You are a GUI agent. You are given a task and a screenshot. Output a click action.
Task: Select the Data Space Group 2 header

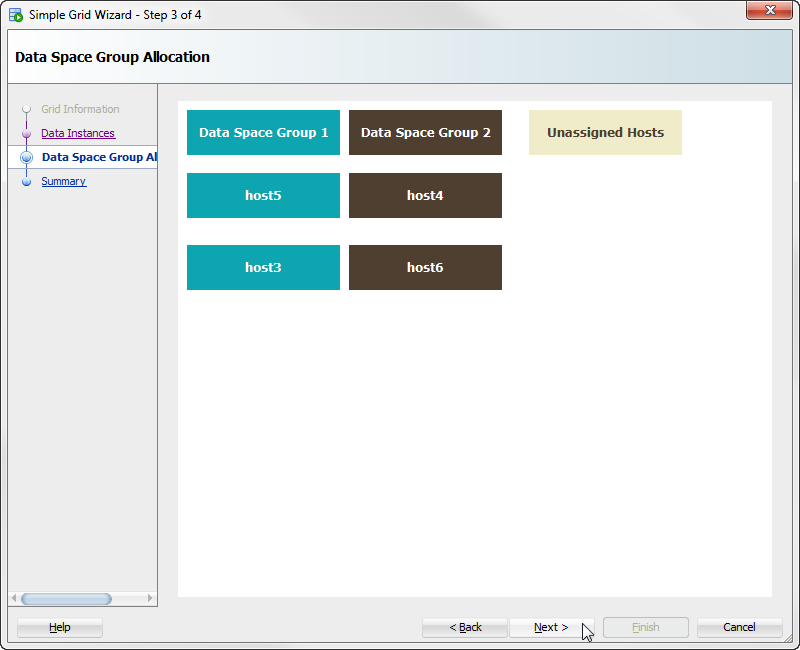click(426, 133)
